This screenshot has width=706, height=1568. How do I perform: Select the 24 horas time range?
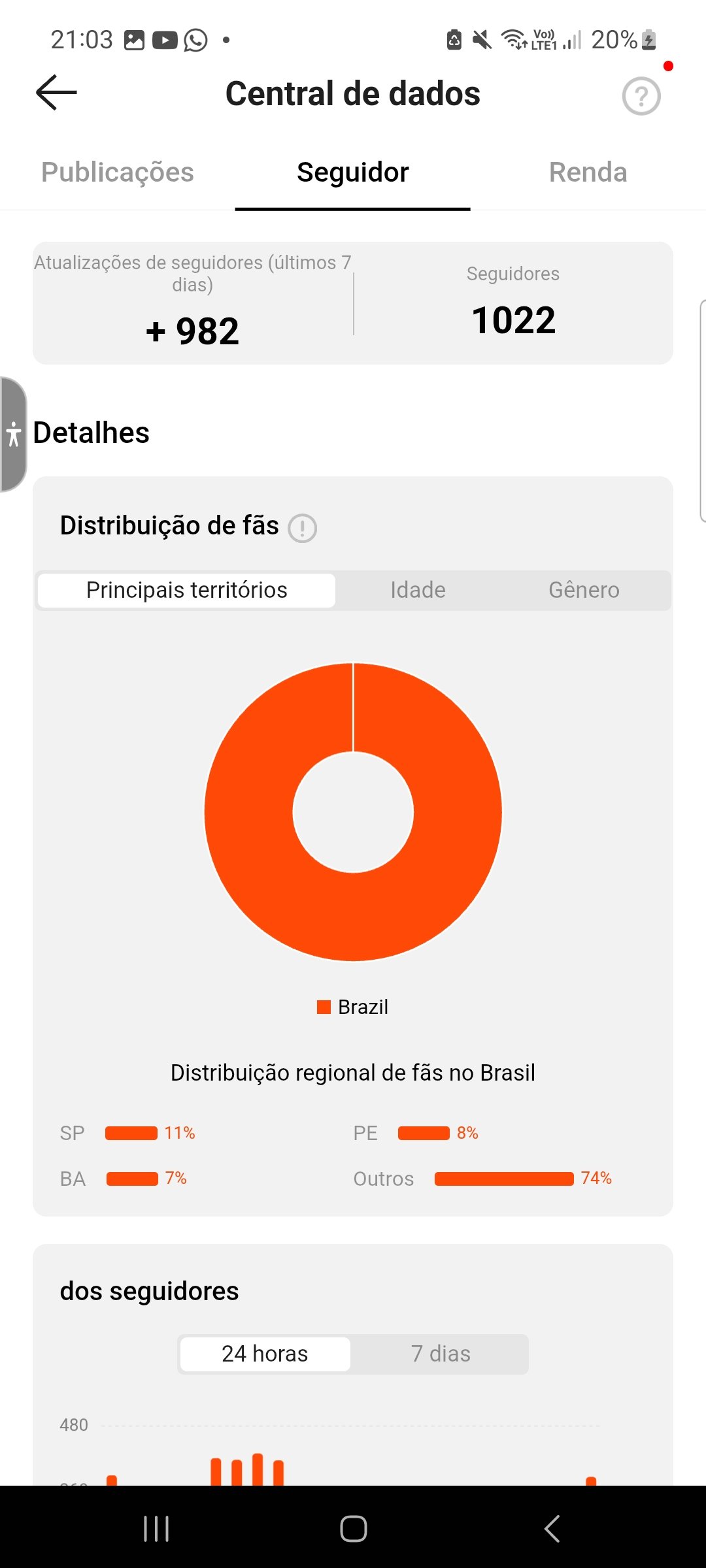[265, 1354]
